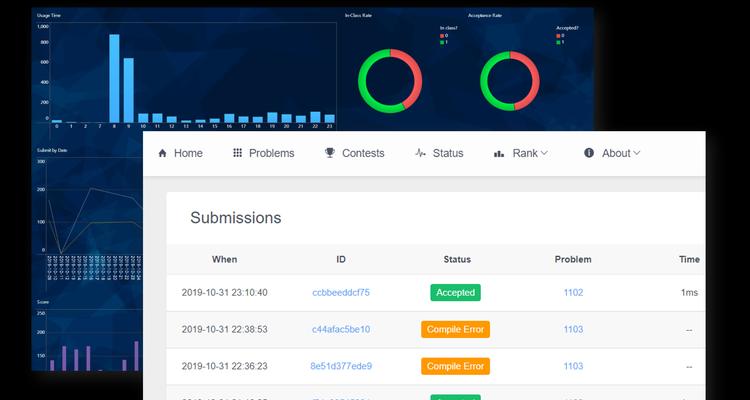Viewport: 750px width, 400px height.
Task: Open submission ccbbeeddcf75
Action: pyautogui.click(x=341, y=292)
